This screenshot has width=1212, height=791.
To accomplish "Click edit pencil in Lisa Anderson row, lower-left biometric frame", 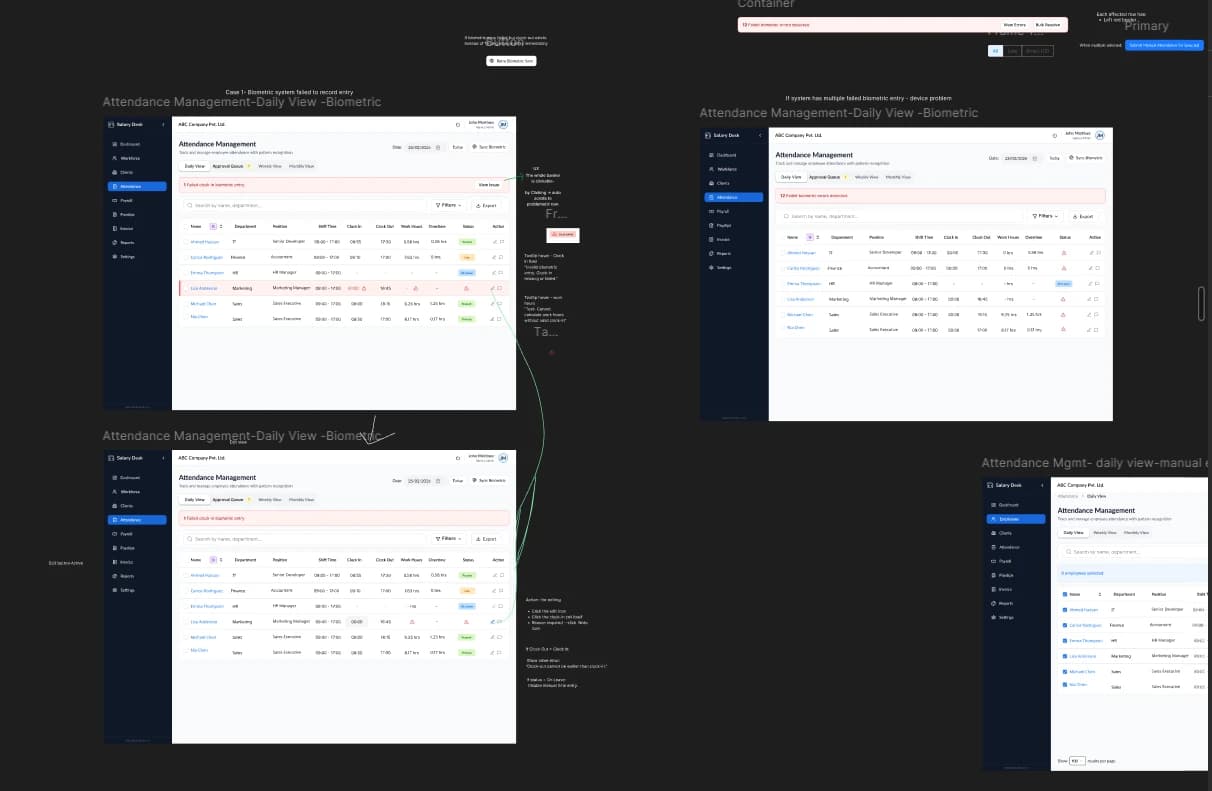I will (493, 621).
